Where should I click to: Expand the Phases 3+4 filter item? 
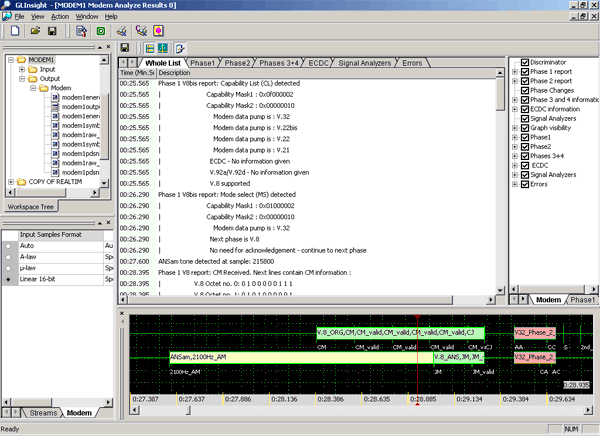[x=515, y=156]
